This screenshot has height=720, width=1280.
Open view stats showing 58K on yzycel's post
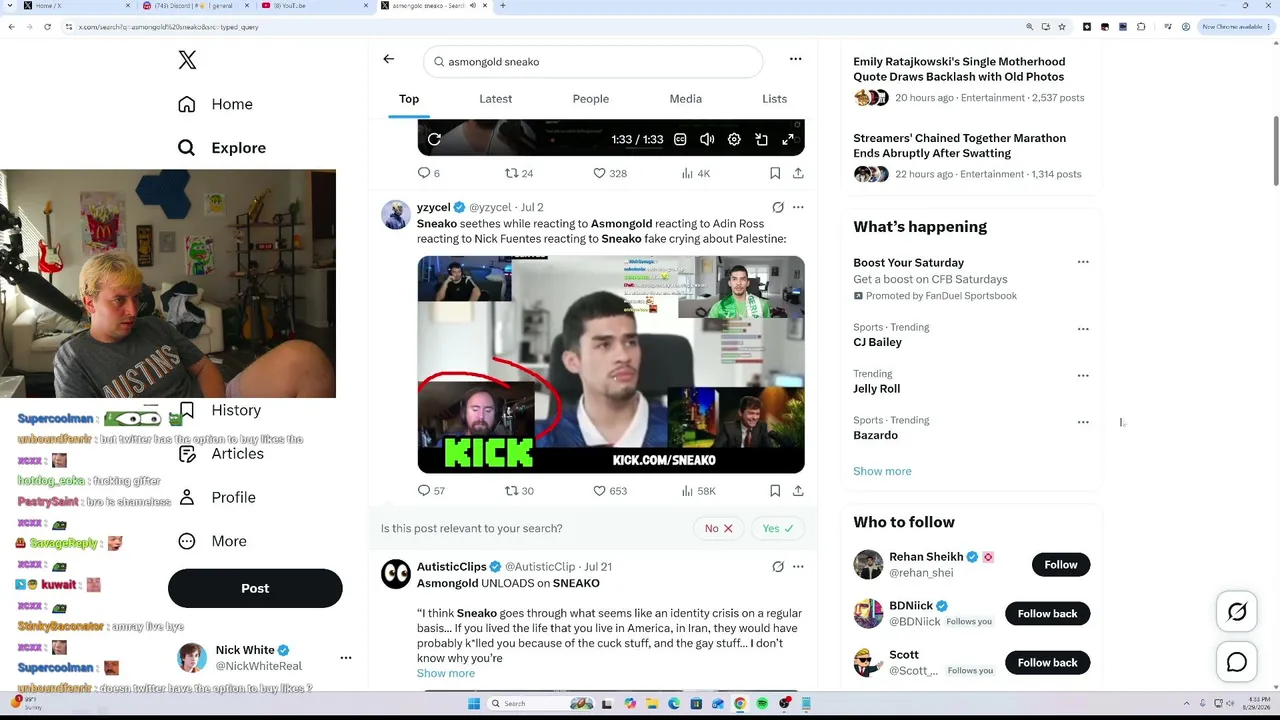coord(698,491)
